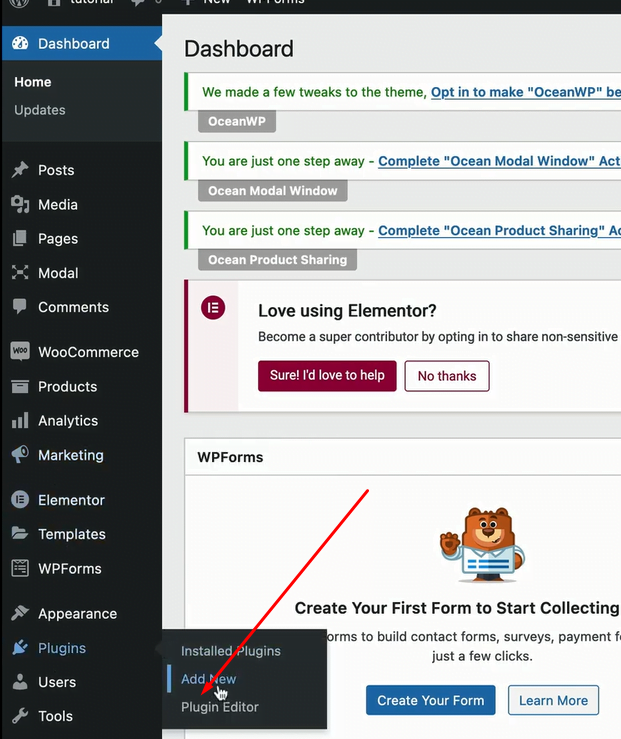Click the Ocean Product Sharing gray label

[278, 260]
